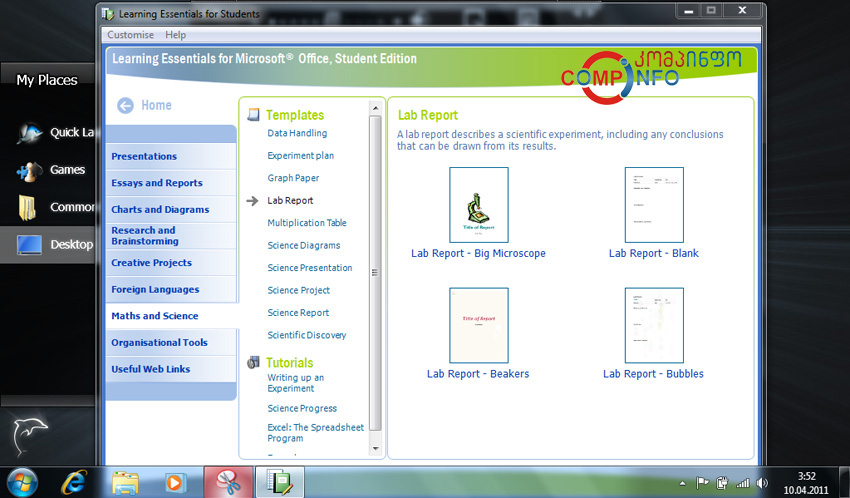Show hidden tray icons arrow
850x498 pixels.
682,483
